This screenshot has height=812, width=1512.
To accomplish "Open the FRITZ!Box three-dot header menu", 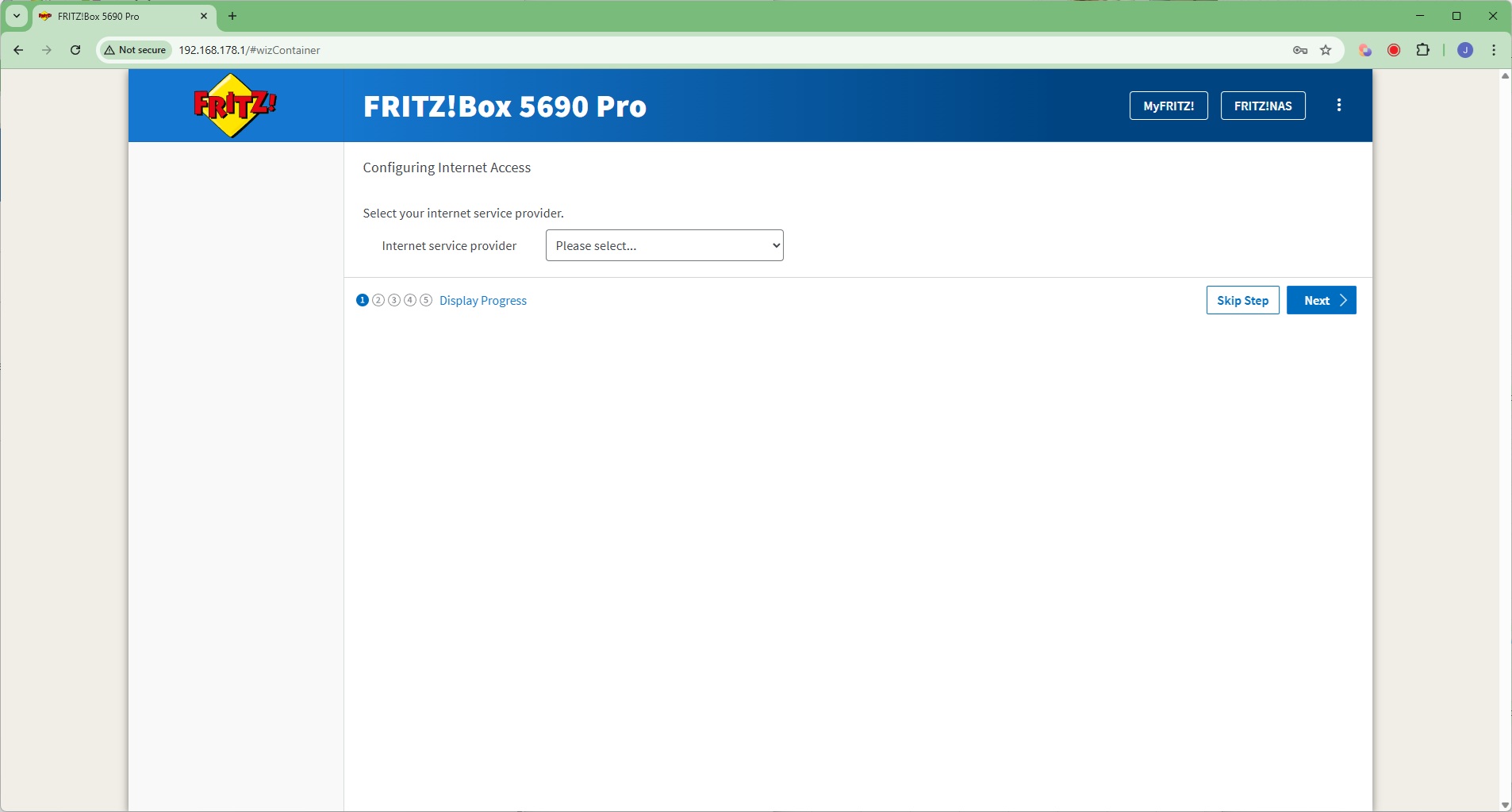I will pyautogui.click(x=1340, y=106).
